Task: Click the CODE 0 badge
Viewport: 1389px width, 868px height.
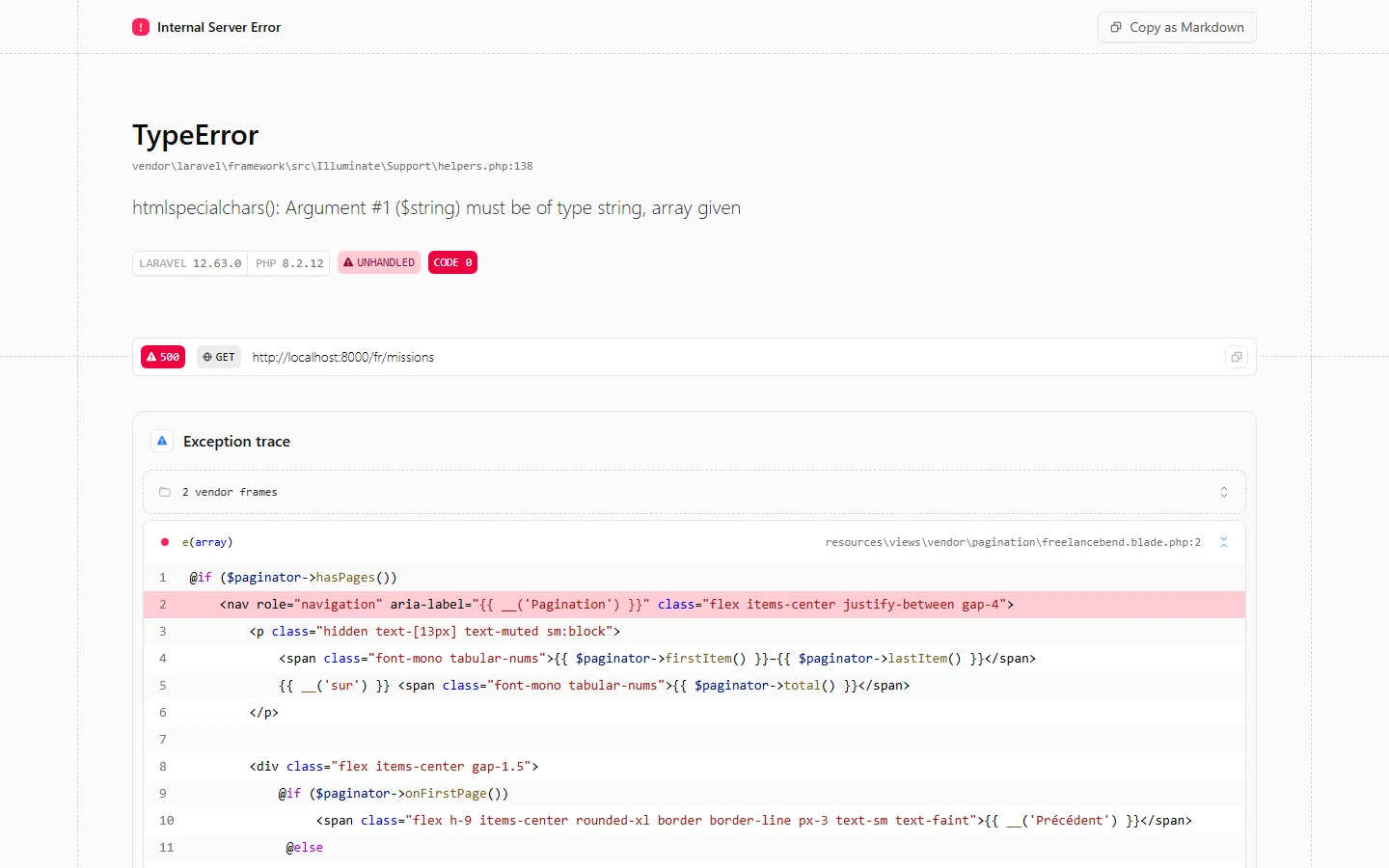Action: (x=452, y=262)
